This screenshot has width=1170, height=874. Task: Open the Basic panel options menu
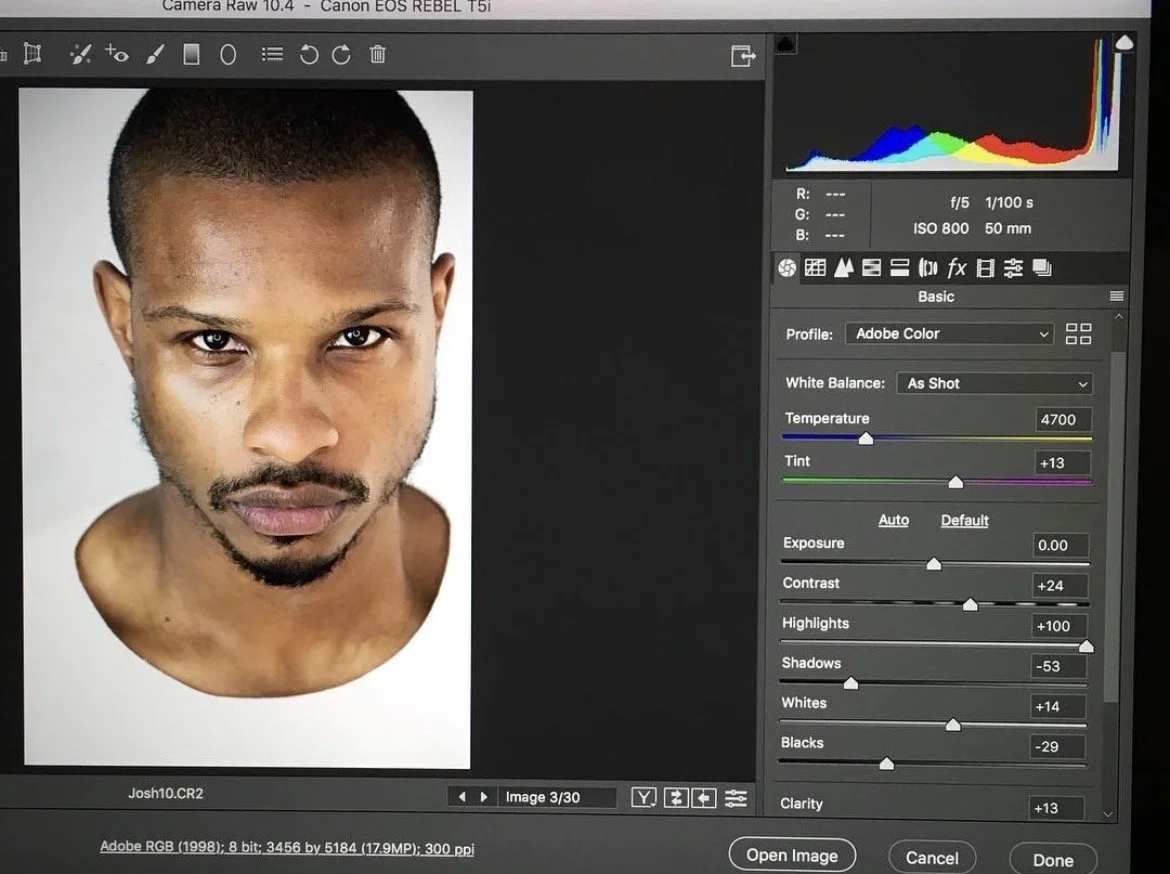[1116, 296]
